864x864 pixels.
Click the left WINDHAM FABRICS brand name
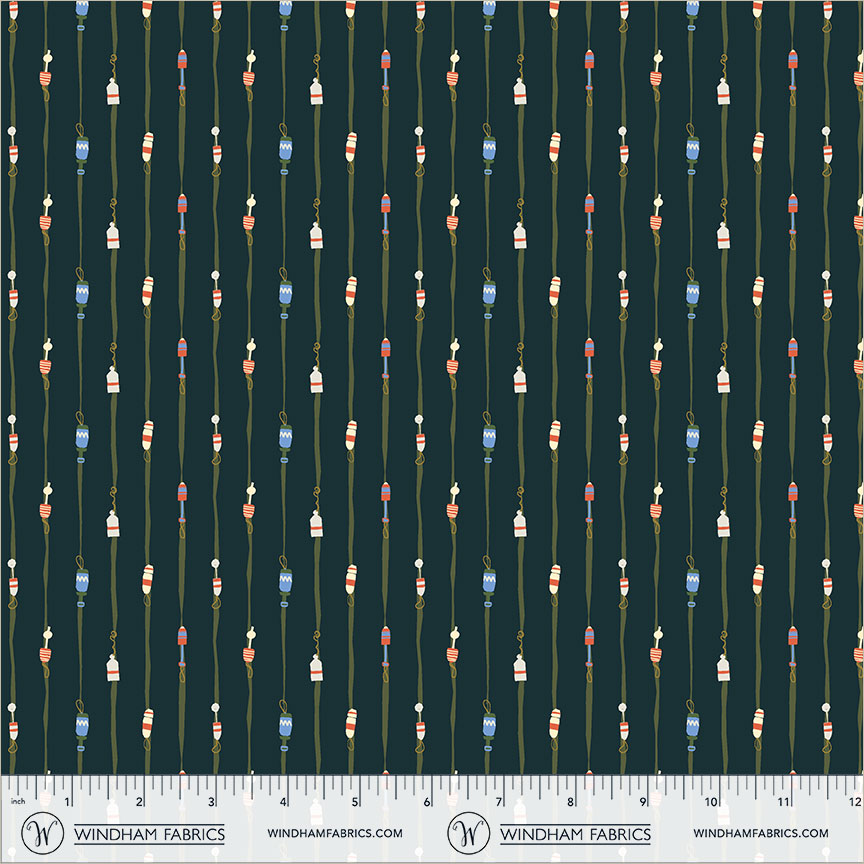coord(150,833)
